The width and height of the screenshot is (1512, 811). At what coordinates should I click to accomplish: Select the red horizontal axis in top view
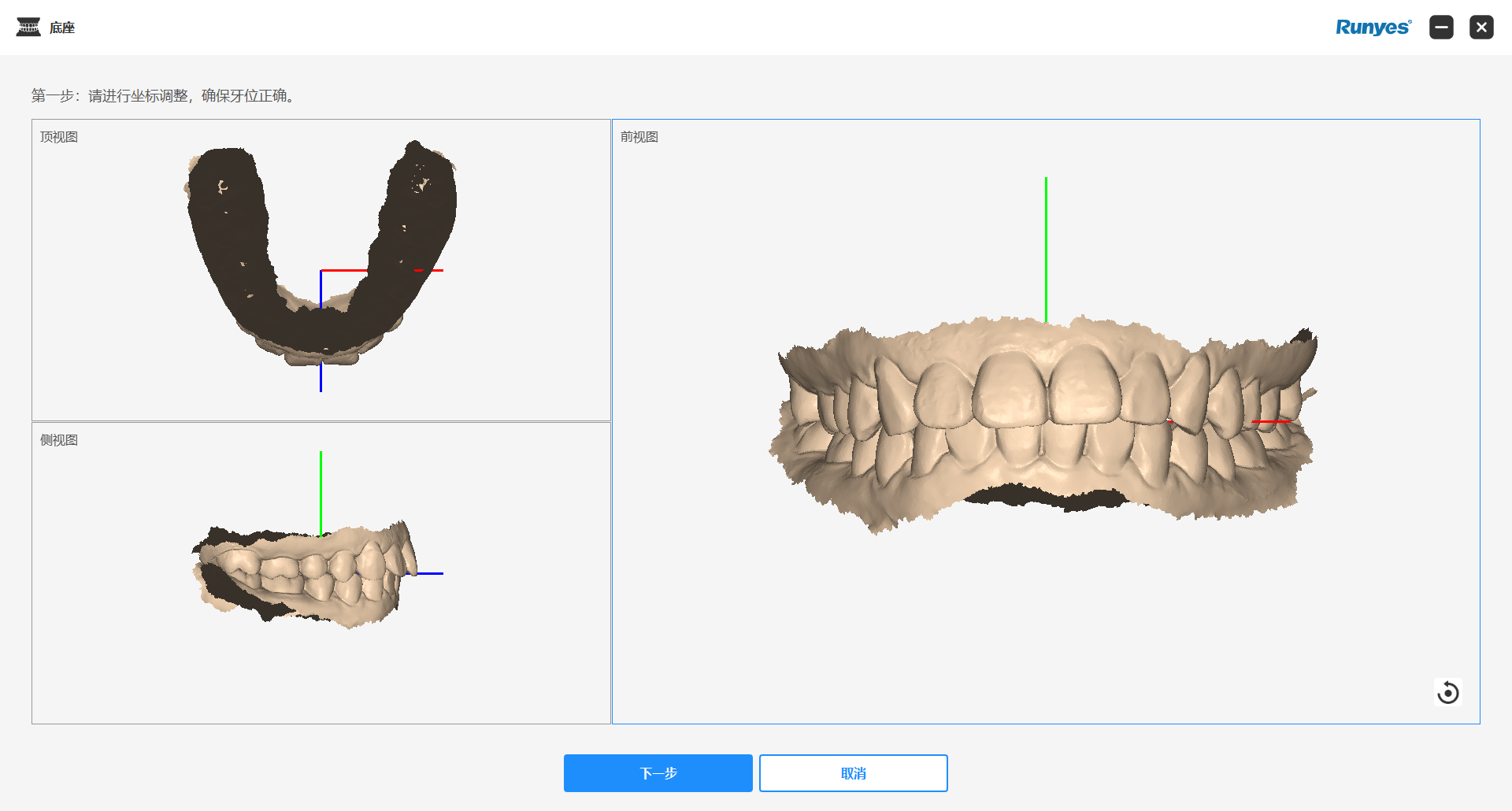point(343,270)
